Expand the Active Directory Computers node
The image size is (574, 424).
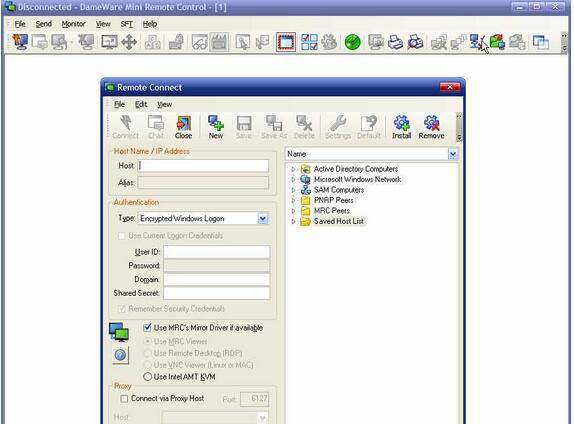pos(293,169)
